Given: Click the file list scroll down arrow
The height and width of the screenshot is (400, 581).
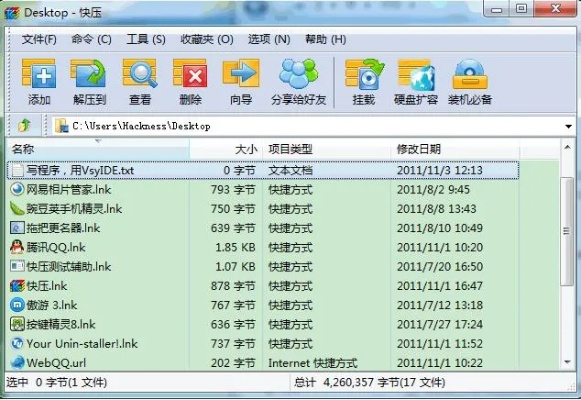Looking at the screenshot, I should click(x=567, y=362).
